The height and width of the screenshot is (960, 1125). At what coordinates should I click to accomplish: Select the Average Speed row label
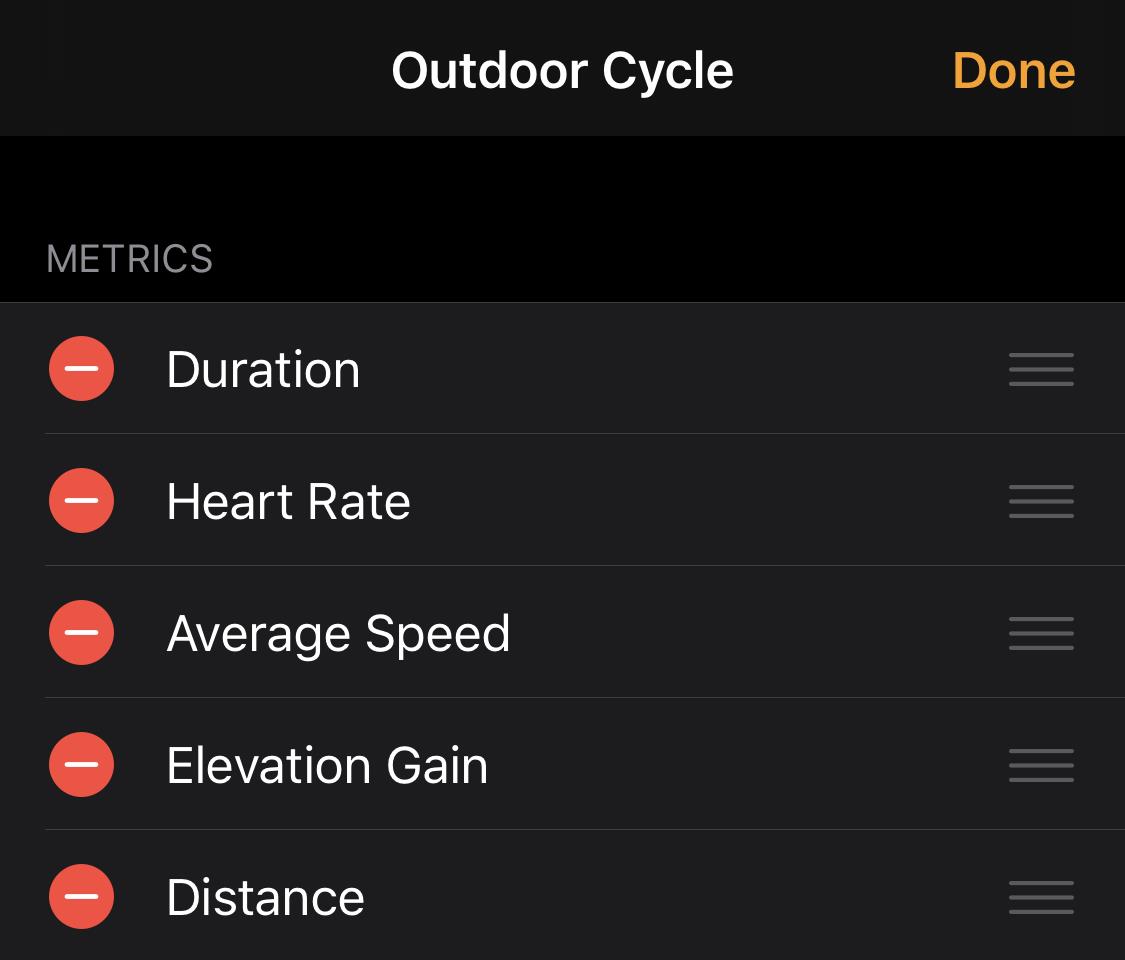tap(338, 633)
